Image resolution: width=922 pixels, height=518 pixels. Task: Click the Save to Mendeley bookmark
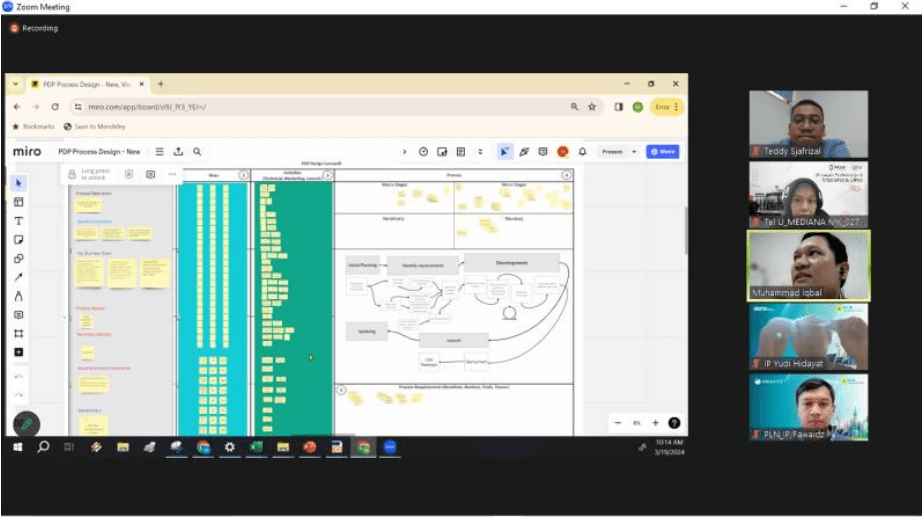(92, 127)
